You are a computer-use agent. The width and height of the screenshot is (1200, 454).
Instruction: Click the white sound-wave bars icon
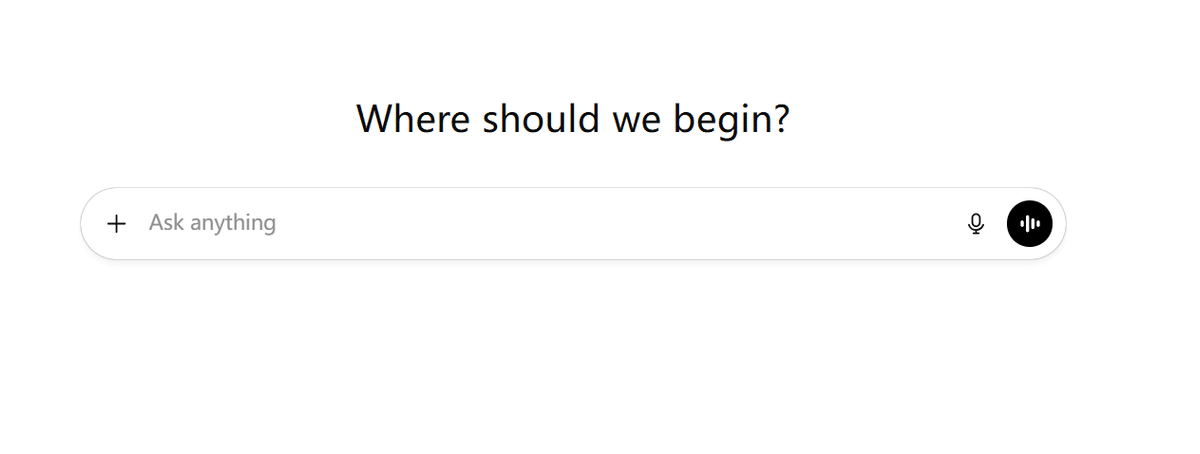(1029, 224)
